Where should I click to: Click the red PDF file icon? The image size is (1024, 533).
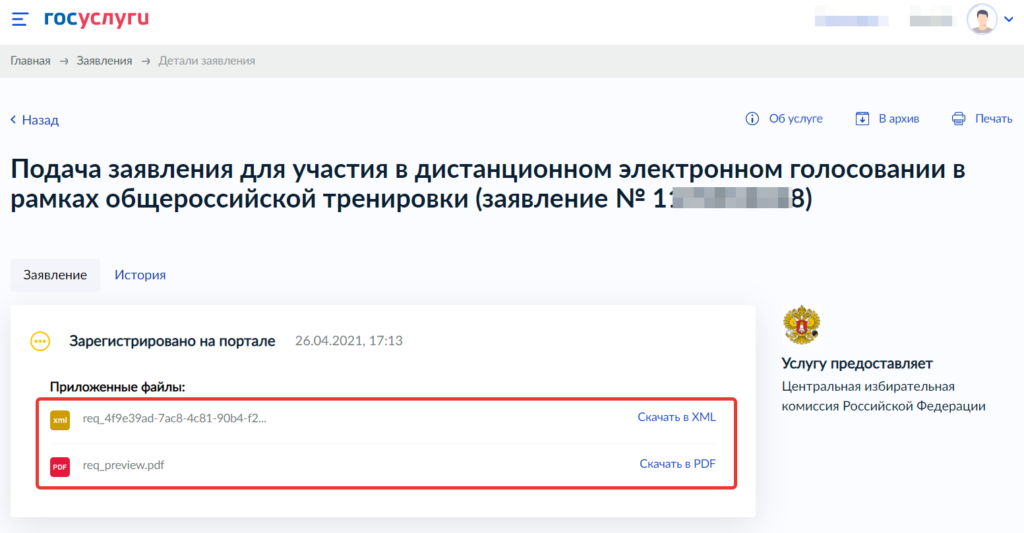(60, 466)
